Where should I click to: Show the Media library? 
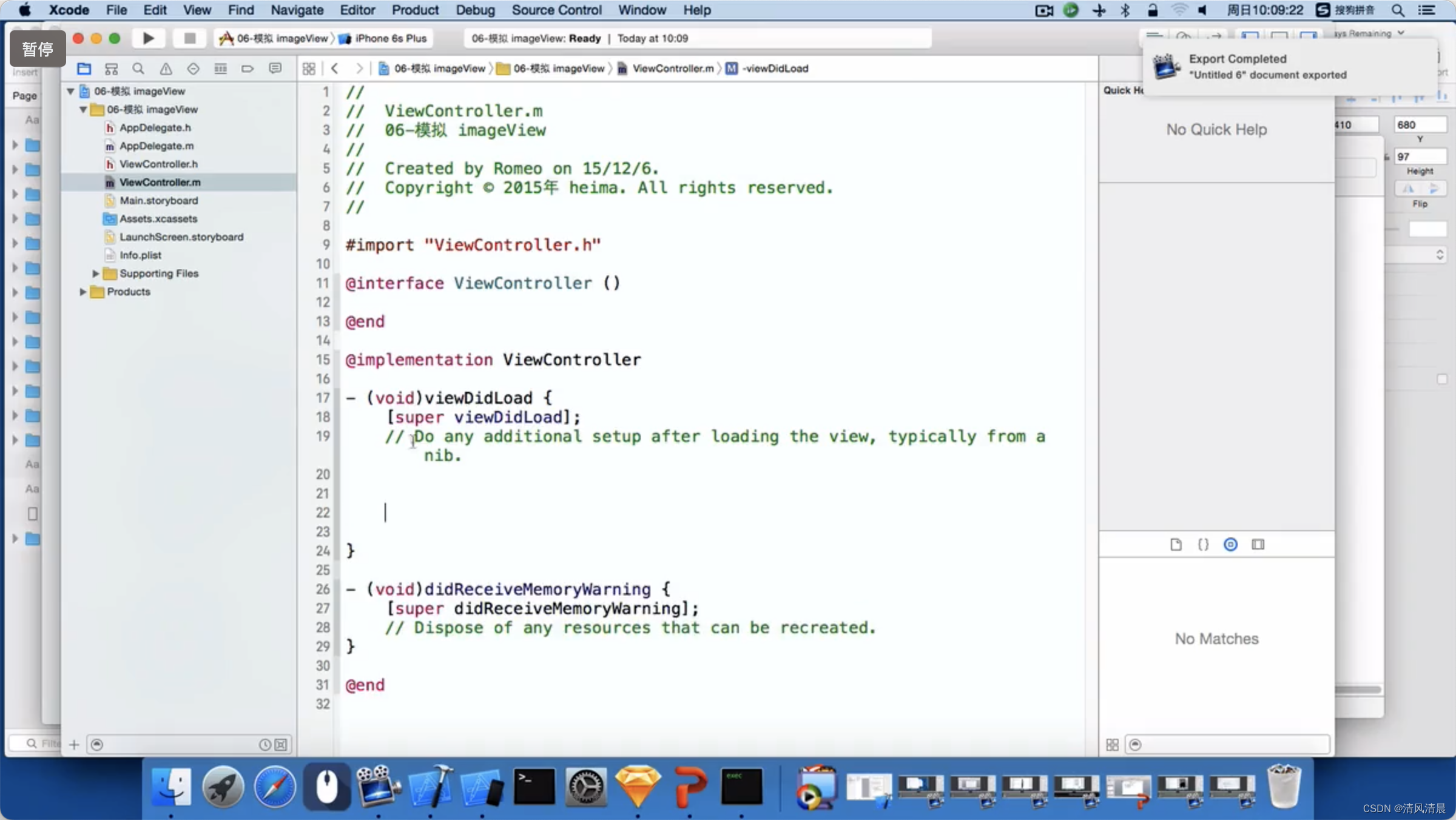(x=1258, y=544)
